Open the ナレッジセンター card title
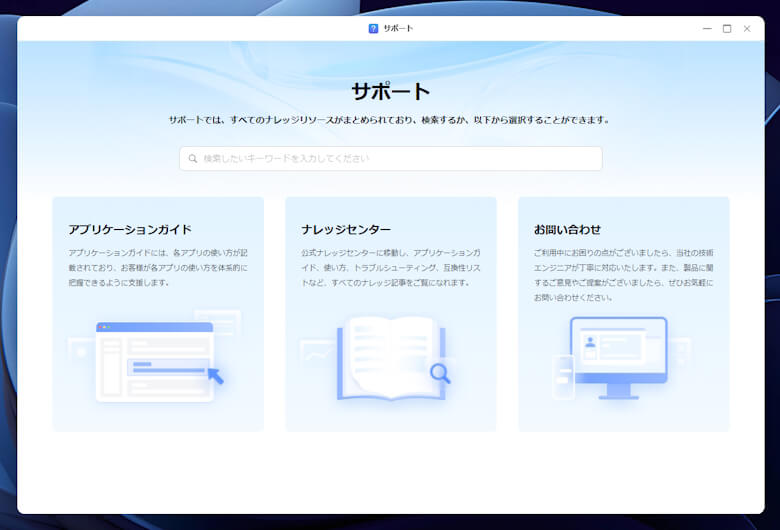Image resolution: width=780 pixels, height=530 pixels. [x=346, y=229]
